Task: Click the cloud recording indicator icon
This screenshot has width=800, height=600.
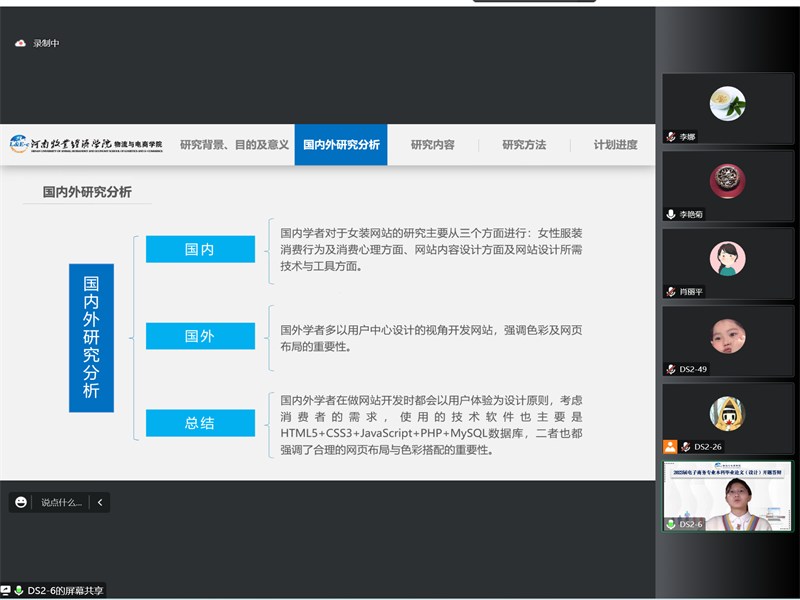Action: tap(20, 43)
